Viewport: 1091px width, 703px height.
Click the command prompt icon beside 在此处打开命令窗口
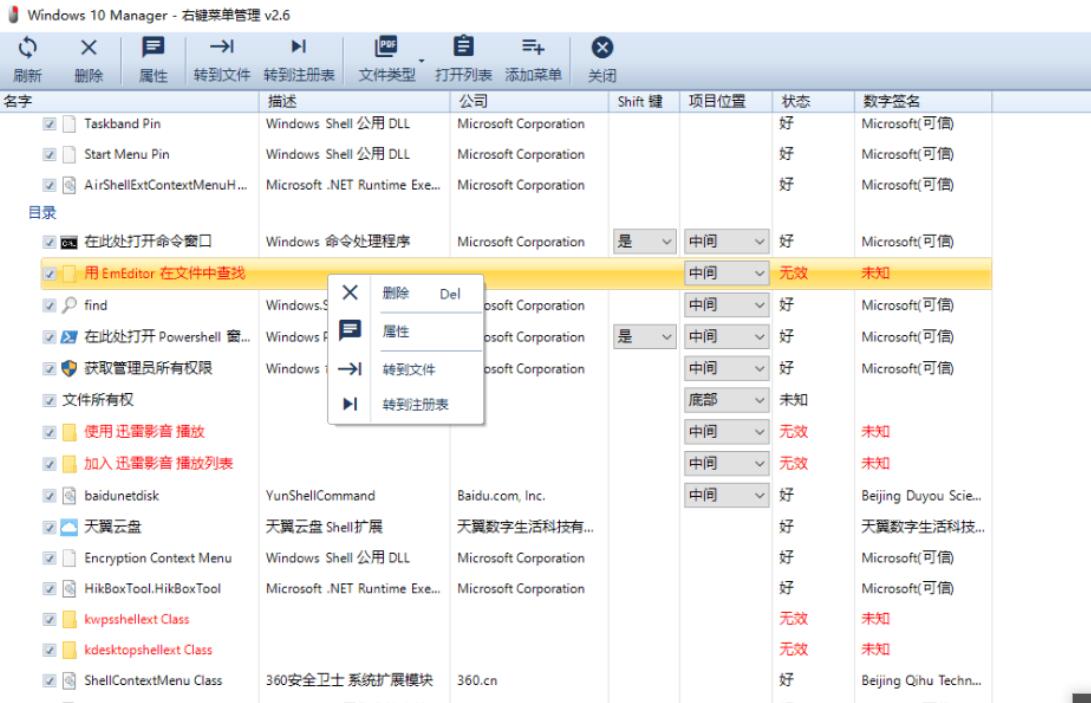[x=69, y=242]
